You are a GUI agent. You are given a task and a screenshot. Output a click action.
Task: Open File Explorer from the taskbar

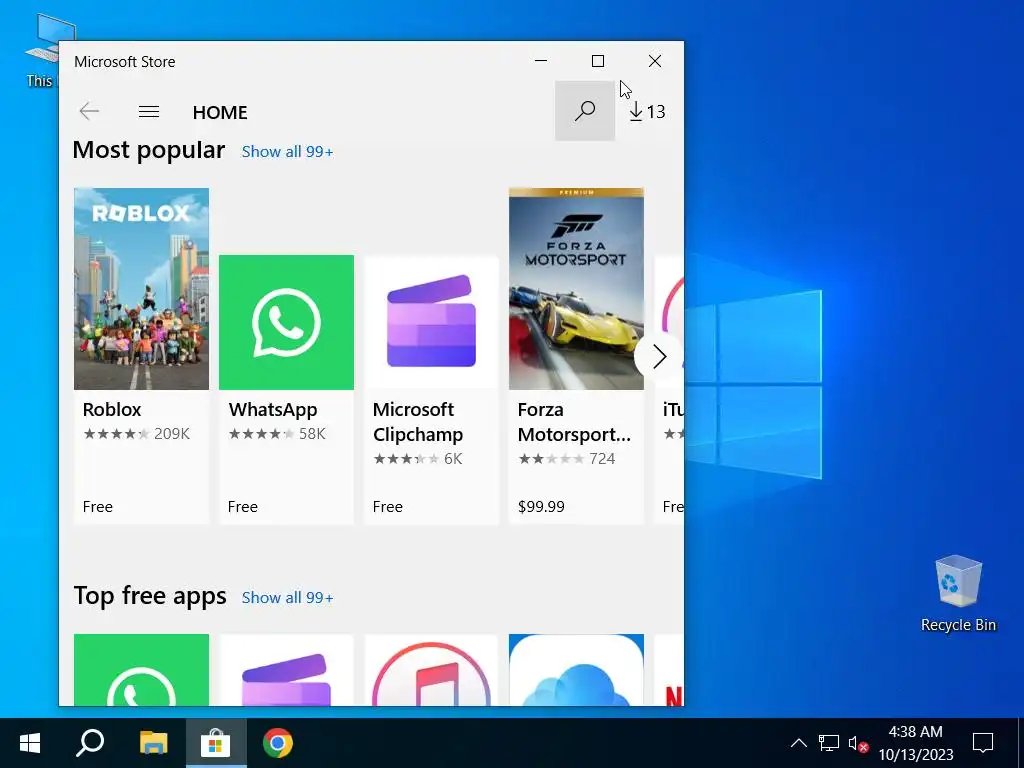click(153, 743)
